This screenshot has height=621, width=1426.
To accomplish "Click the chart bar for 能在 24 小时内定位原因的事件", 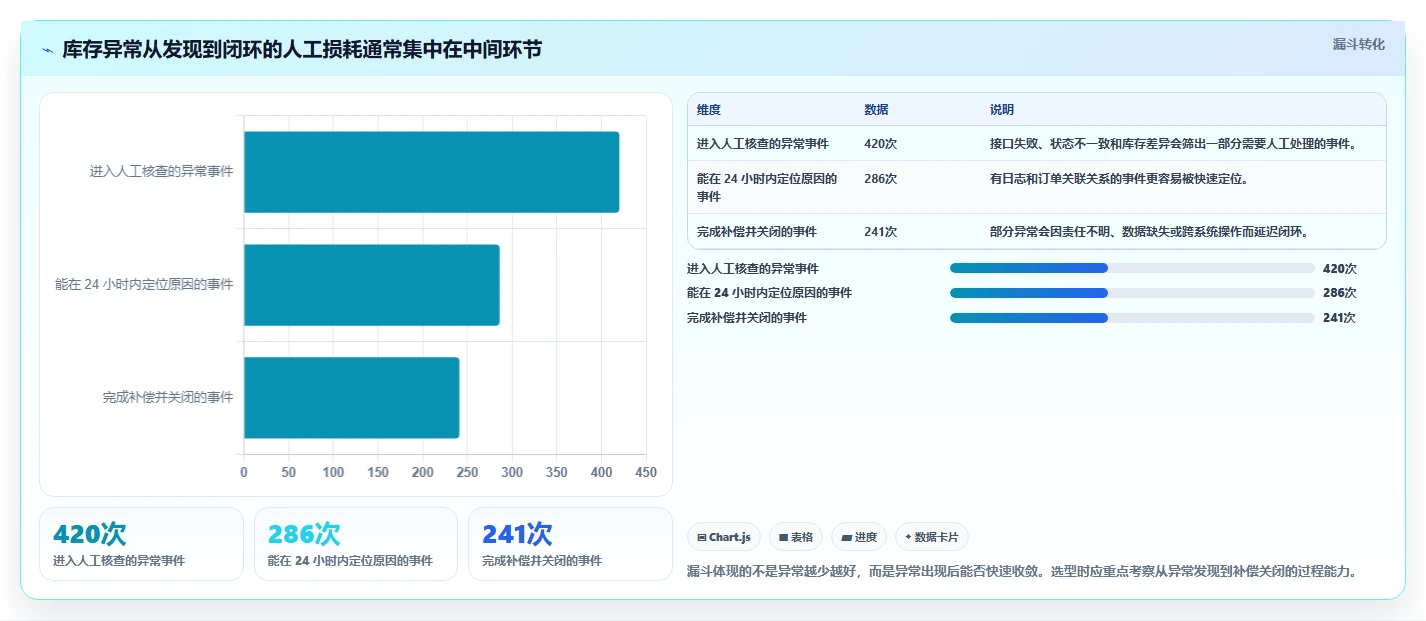I will tap(371, 285).
